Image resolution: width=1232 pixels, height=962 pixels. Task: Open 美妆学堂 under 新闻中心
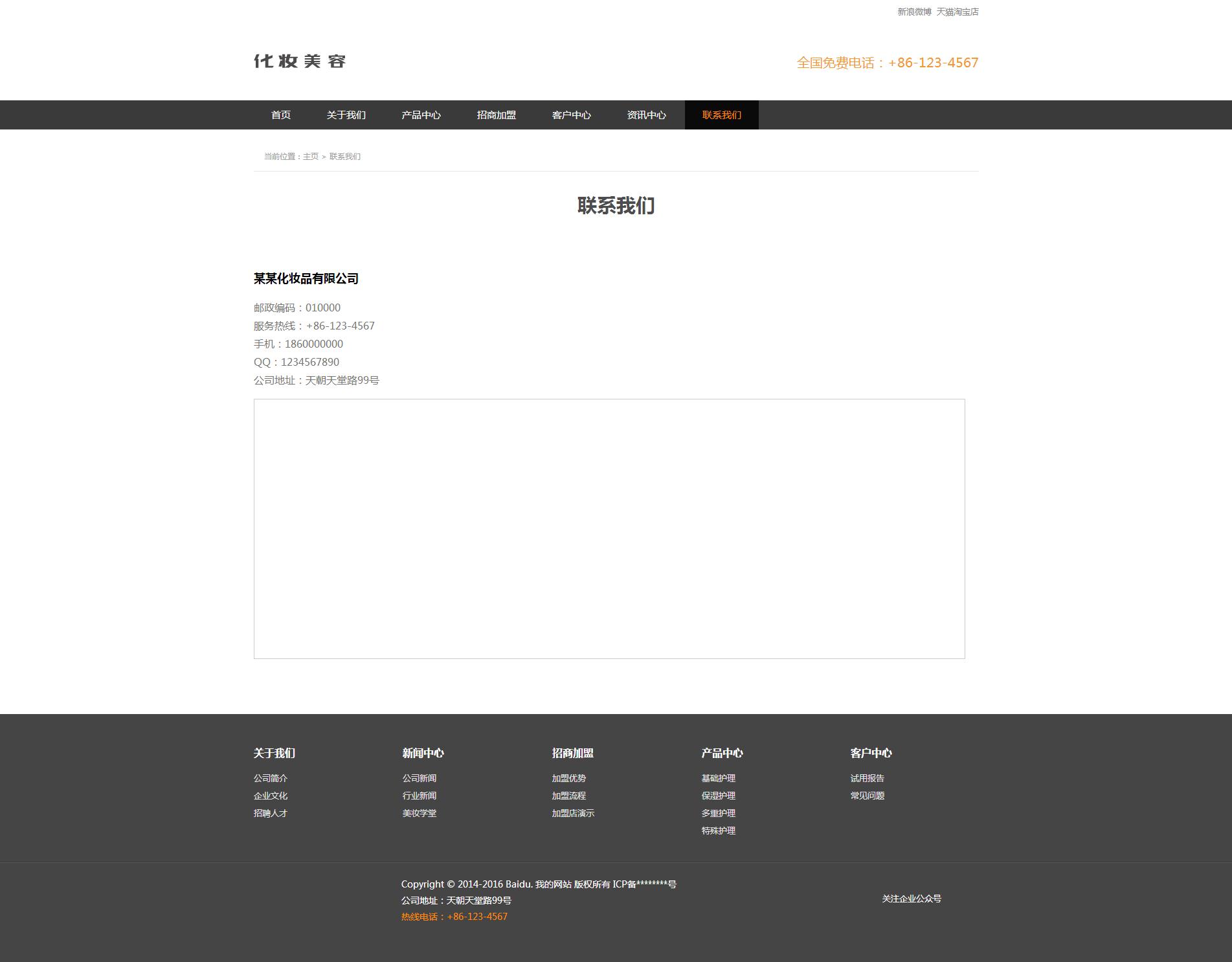pos(420,813)
